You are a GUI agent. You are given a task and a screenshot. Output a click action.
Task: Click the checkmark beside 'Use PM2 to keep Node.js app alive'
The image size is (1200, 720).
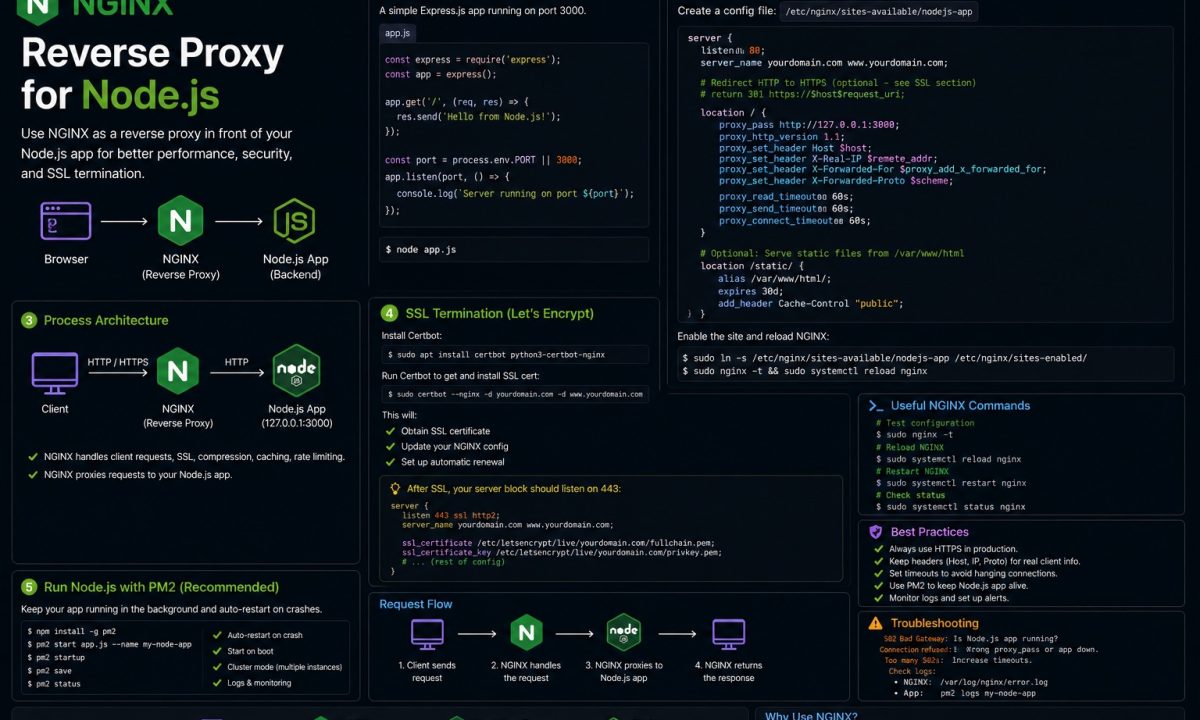point(879,586)
